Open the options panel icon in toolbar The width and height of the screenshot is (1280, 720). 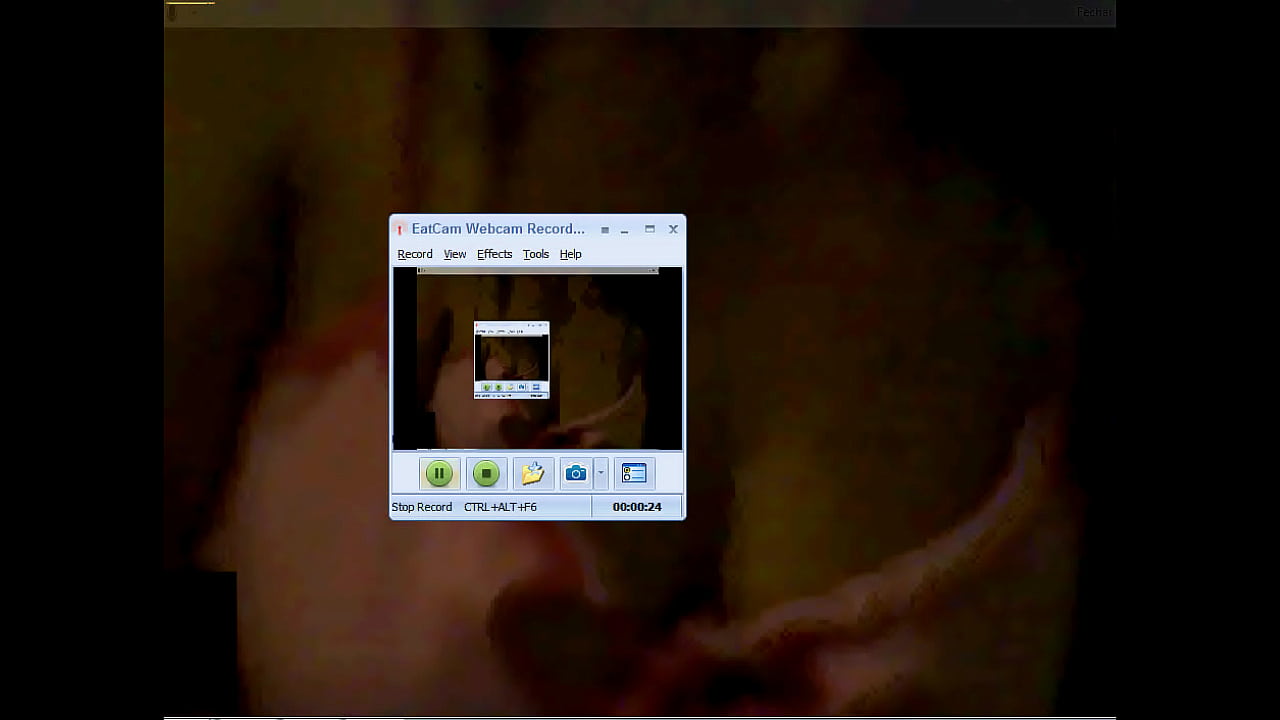coord(634,473)
